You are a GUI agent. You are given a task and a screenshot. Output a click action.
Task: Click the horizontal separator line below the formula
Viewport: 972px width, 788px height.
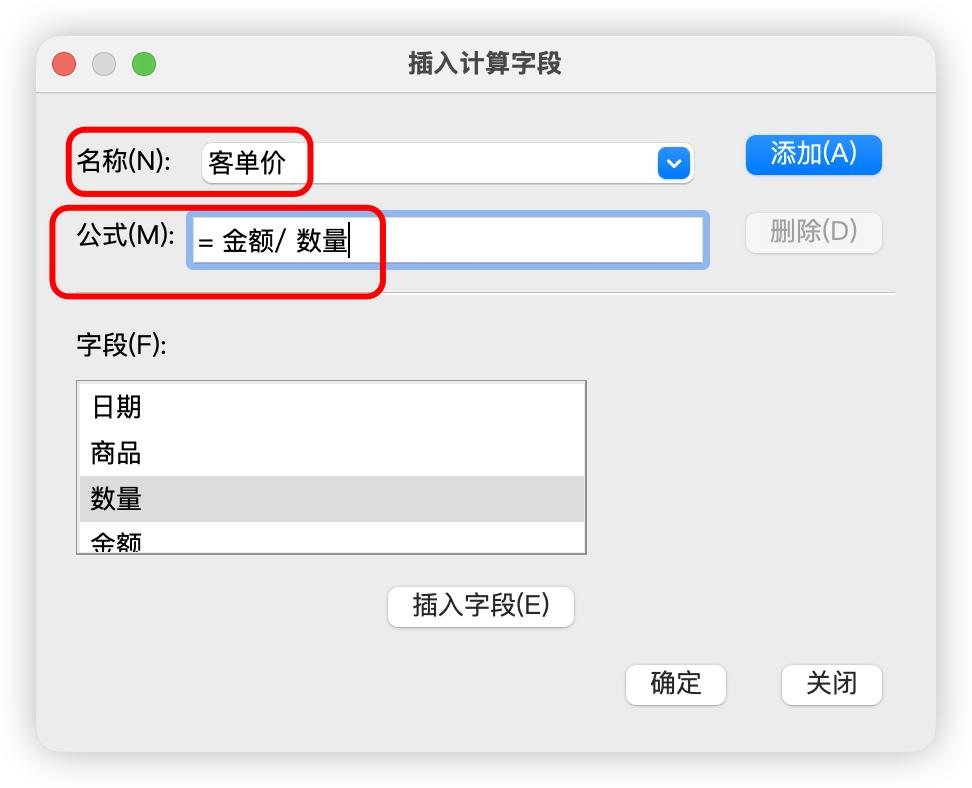tap(640, 293)
